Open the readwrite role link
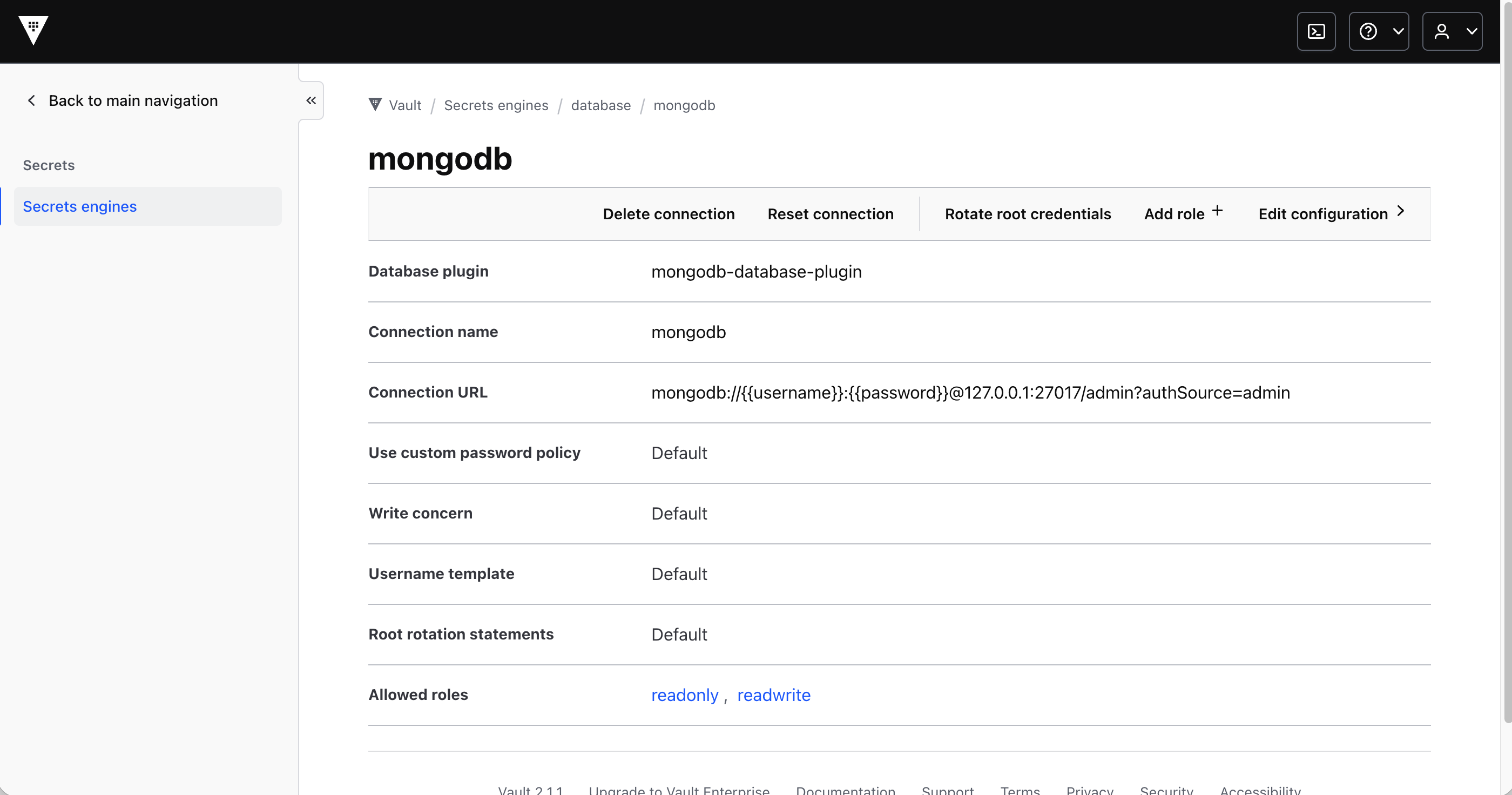This screenshot has width=1512, height=795. tap(774, 695)
